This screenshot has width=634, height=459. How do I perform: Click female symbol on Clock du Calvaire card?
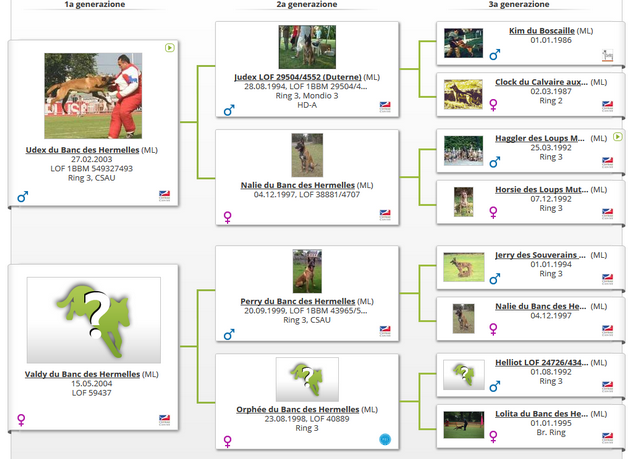(493, 101)
